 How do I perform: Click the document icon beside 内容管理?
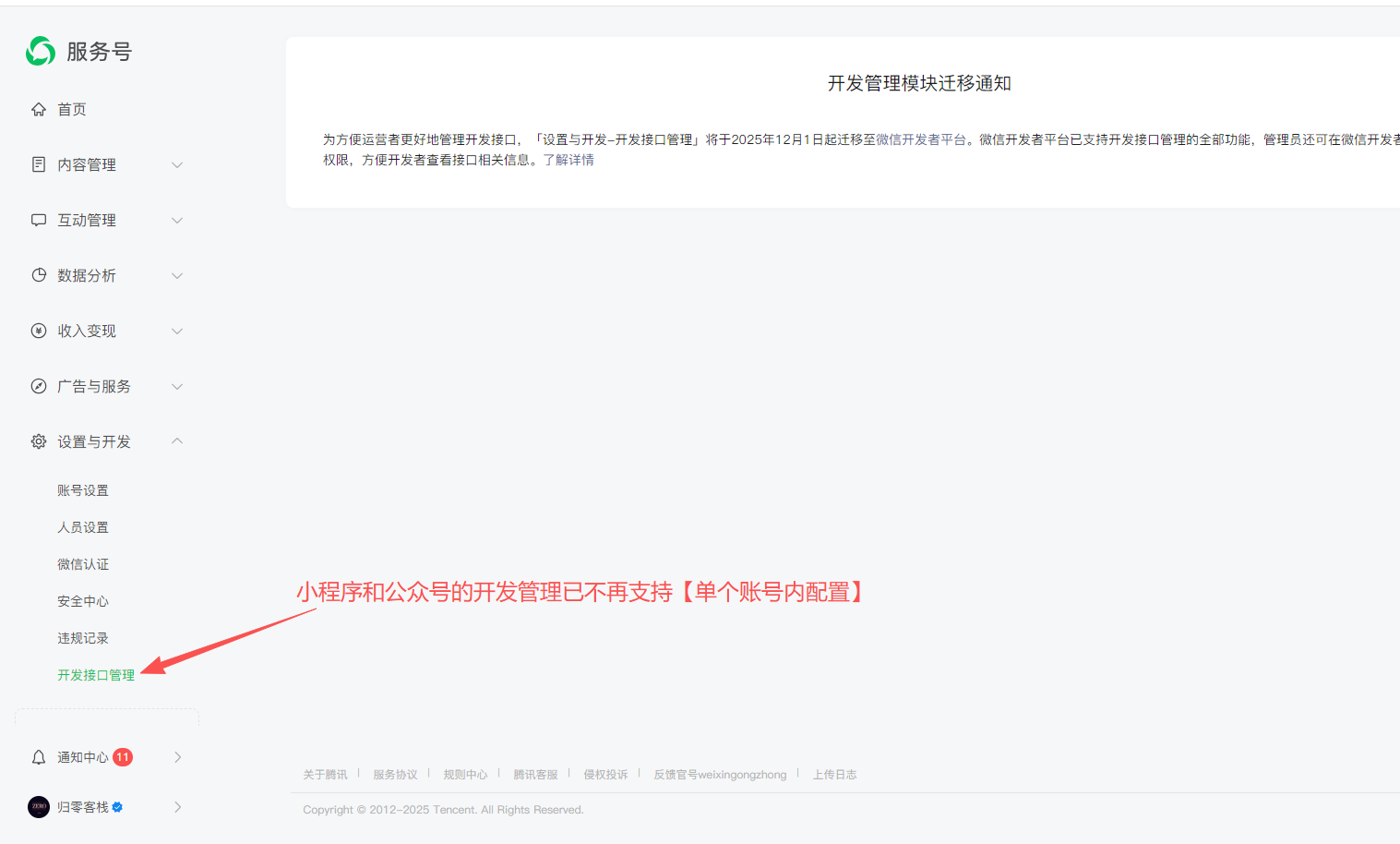point(39,164)
